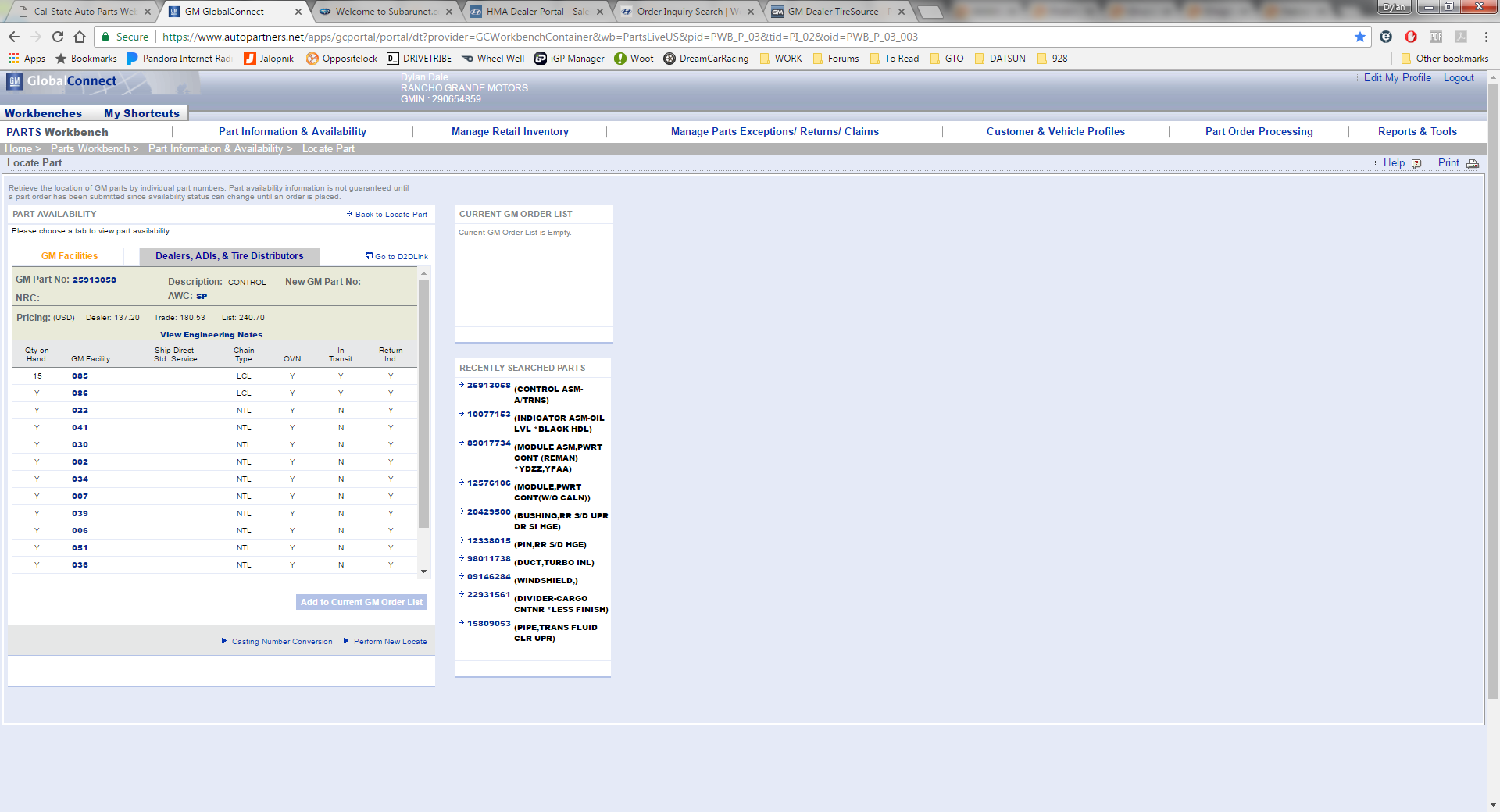Select Dealers, ADIs, & Tire Distributors tab
This screenshot has height=812, width=1500.
(229, 256)
